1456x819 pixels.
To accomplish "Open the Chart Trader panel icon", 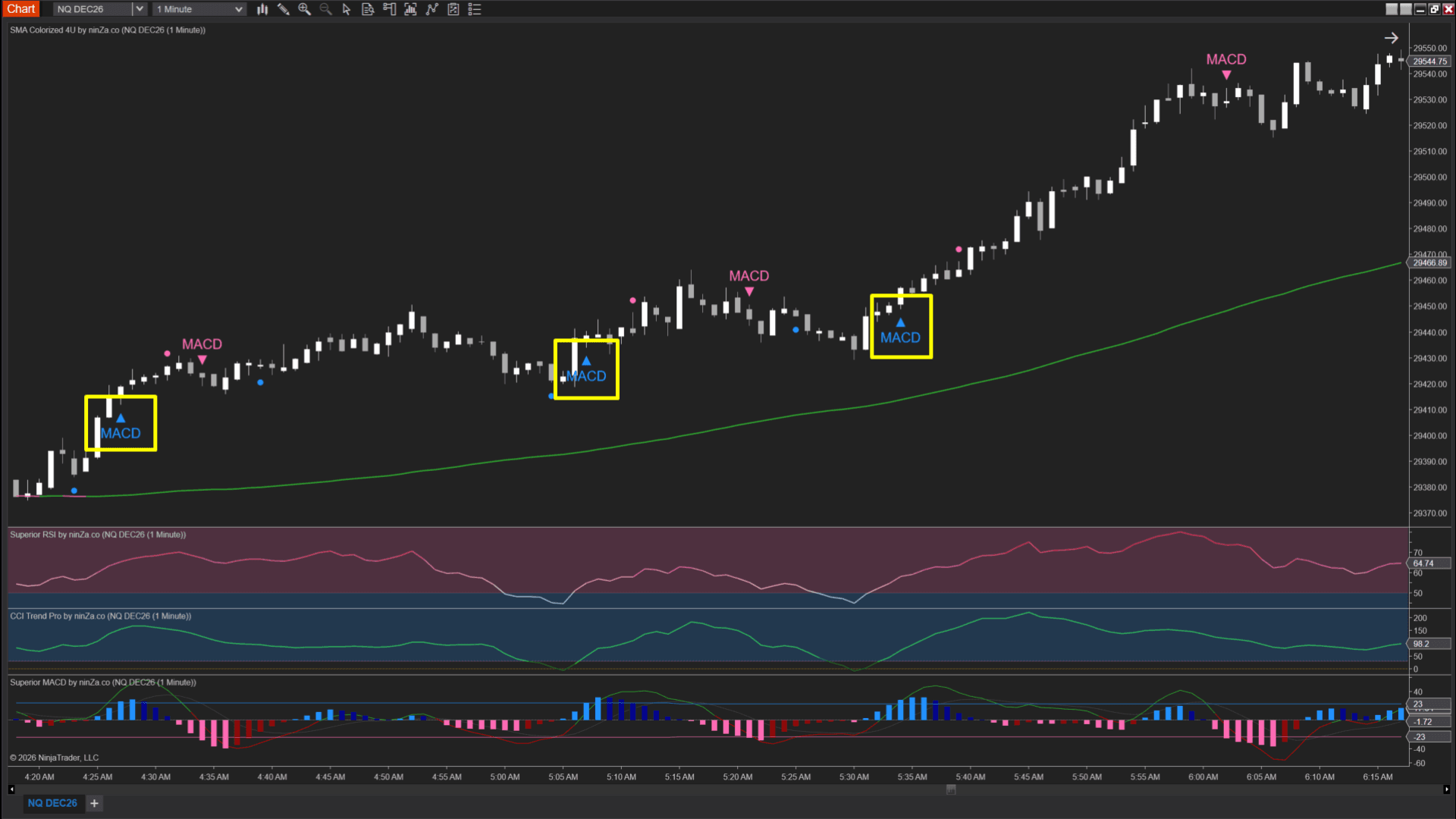I will [x=389, y=9].
